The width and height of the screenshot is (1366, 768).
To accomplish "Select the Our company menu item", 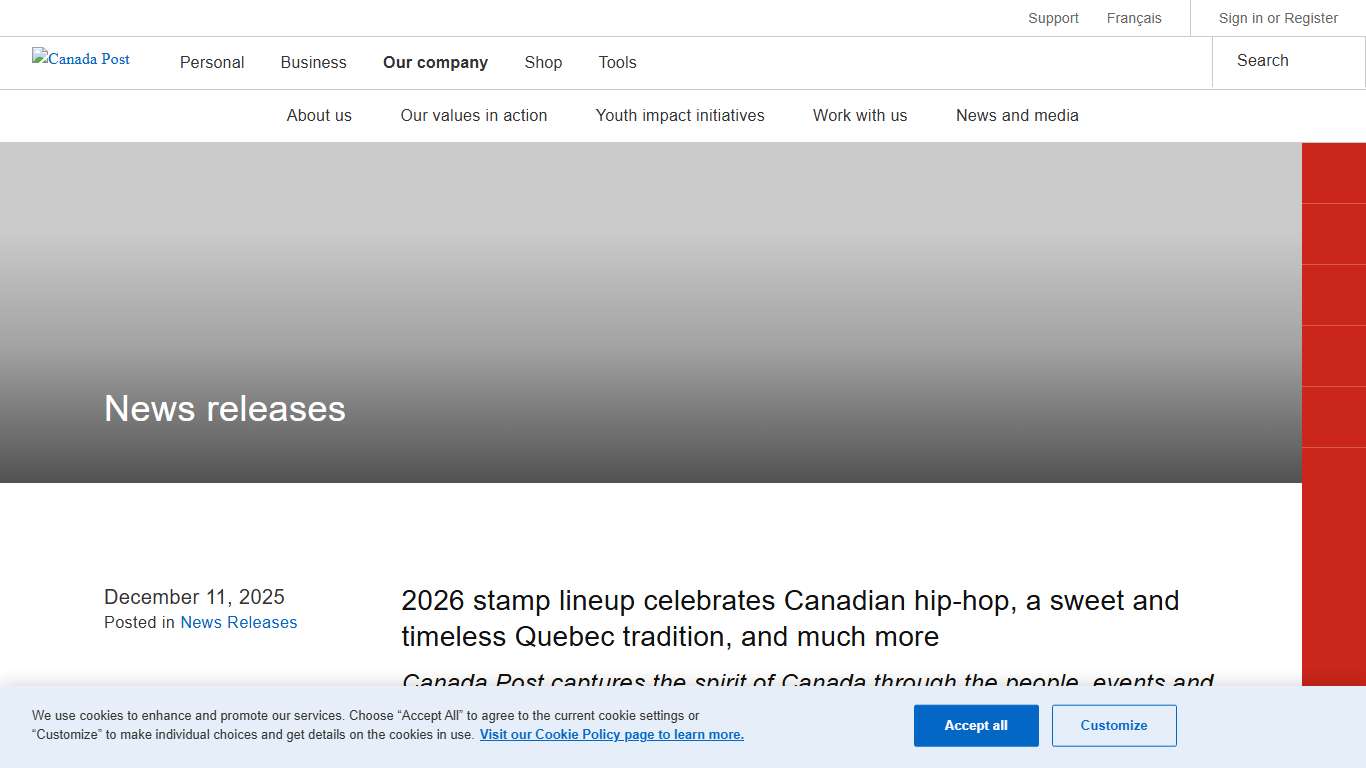I will point(435,62).
